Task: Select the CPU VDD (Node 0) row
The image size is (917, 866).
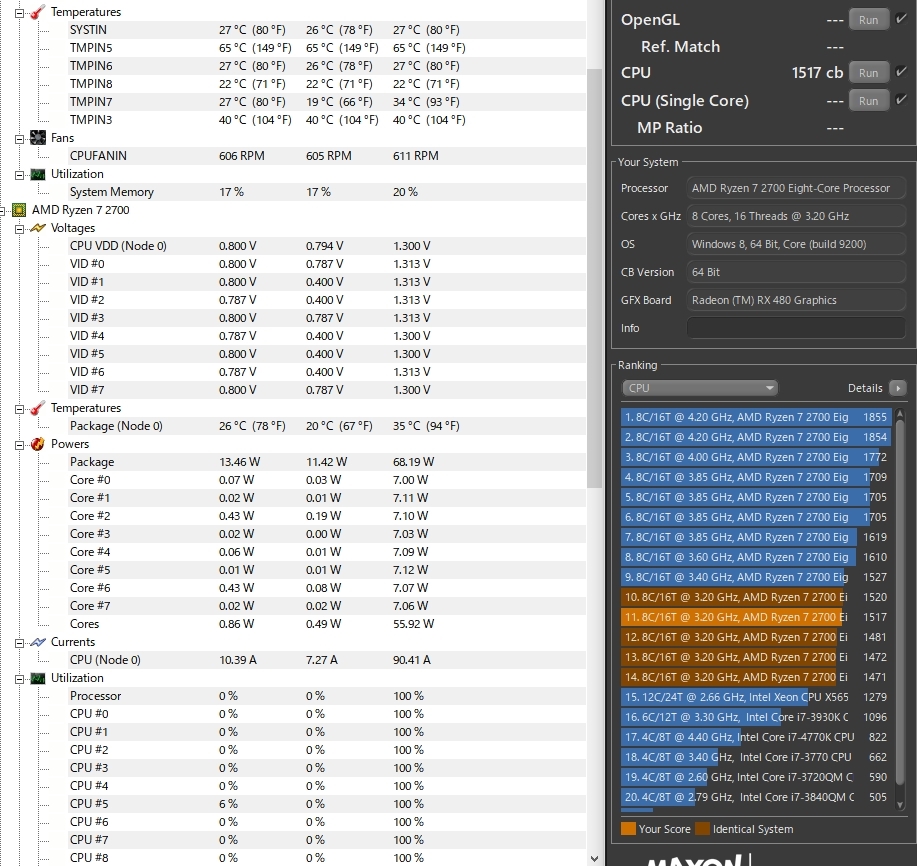Action: coord(327,246)
